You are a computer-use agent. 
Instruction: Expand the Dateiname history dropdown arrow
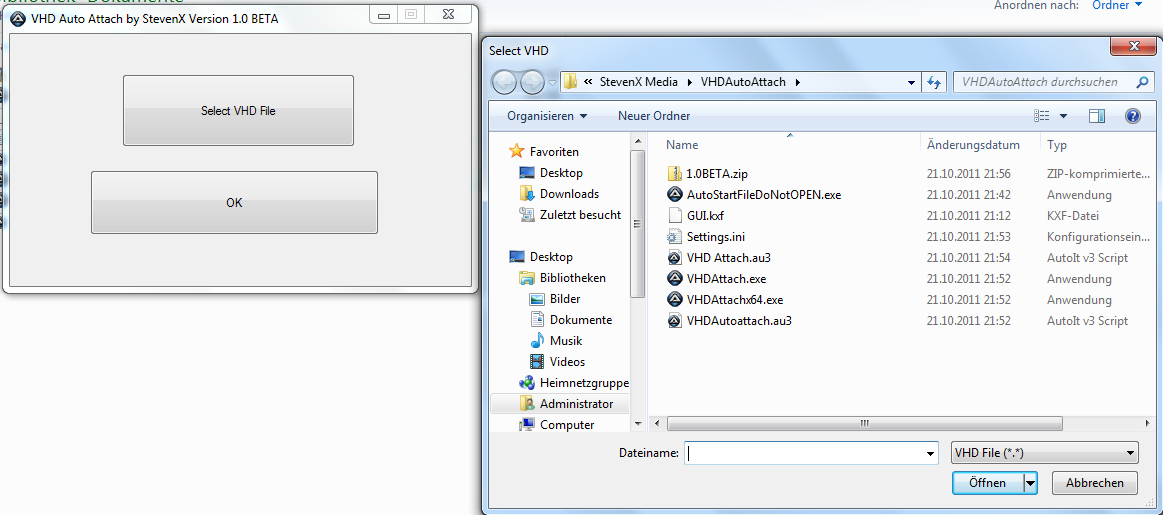pos(930,453)
